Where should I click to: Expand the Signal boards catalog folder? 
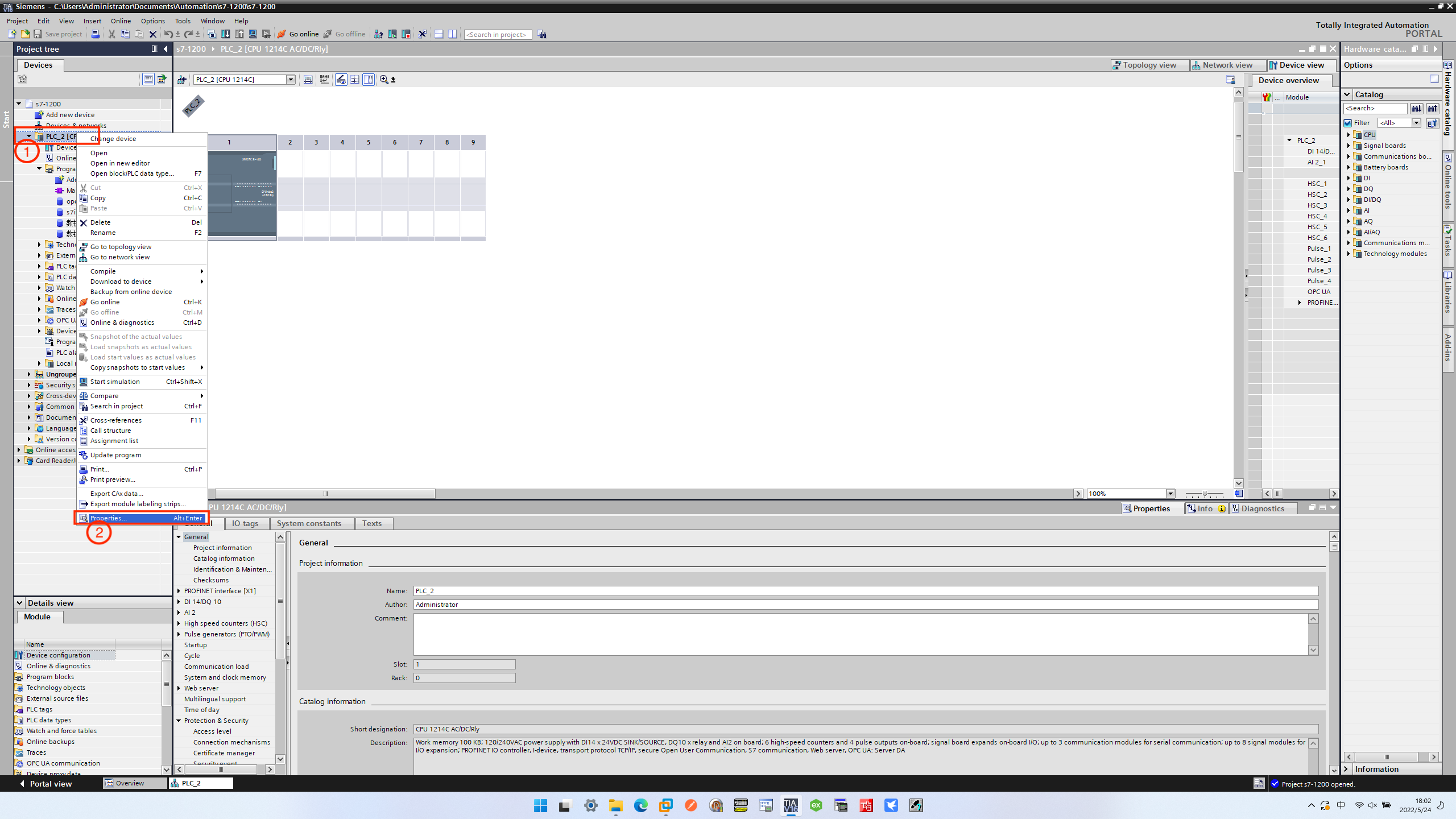[1349, 146]
